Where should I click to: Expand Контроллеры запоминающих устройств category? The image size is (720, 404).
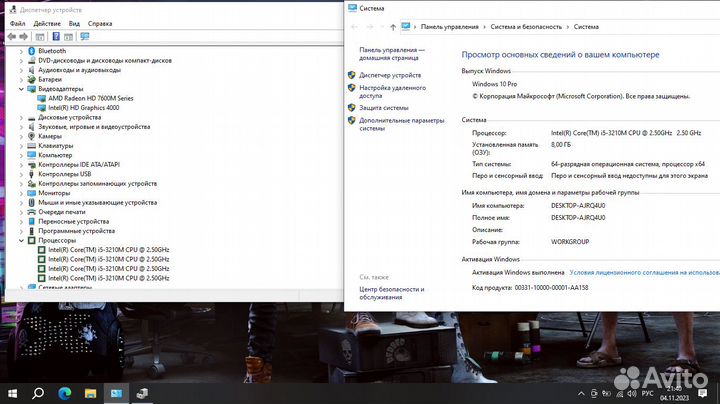click(x=21, y=184)
